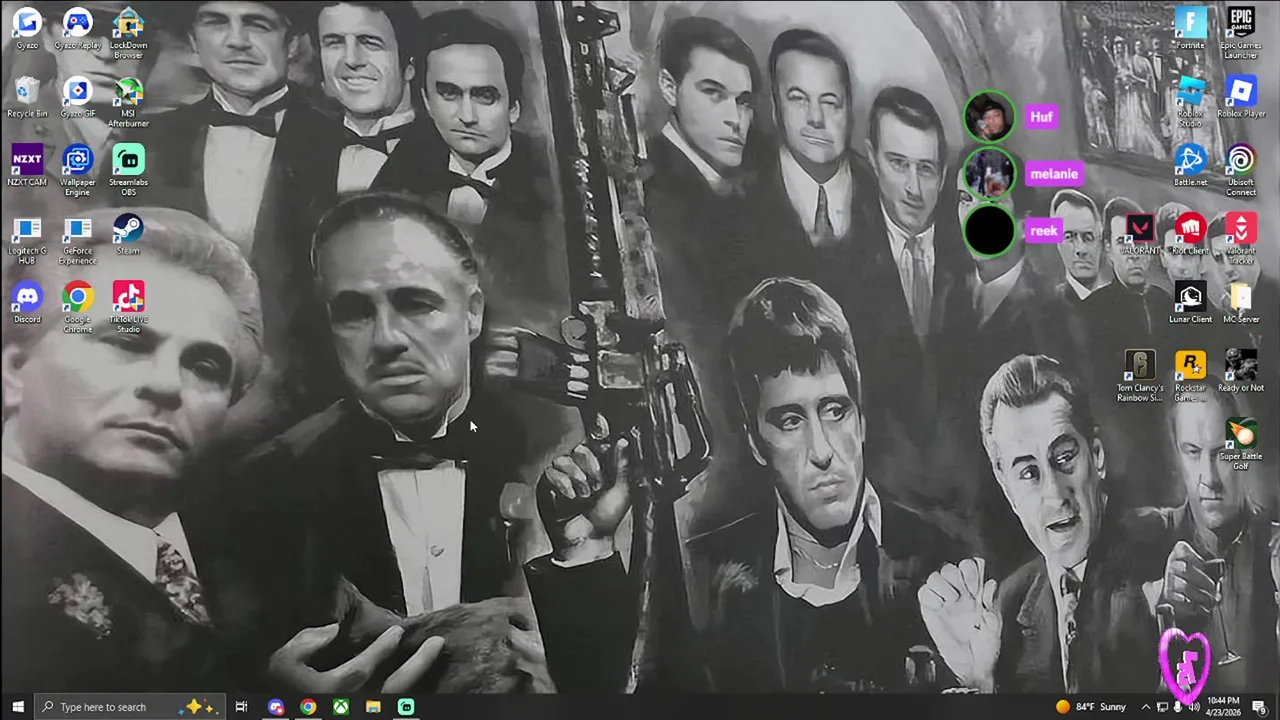Open File Explorer on the taskbar
This screenshot has height=720, width=1280.
(373, 707)
